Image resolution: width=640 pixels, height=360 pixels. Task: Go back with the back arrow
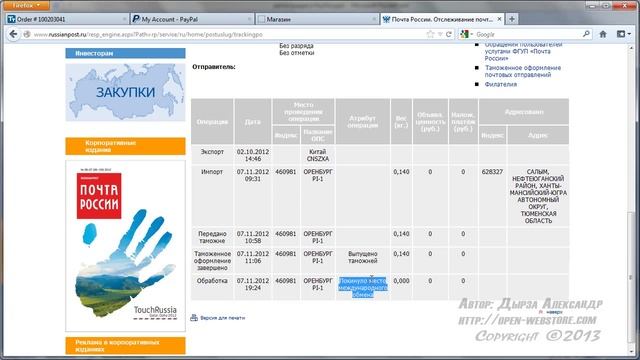click(x=13, y=34)
